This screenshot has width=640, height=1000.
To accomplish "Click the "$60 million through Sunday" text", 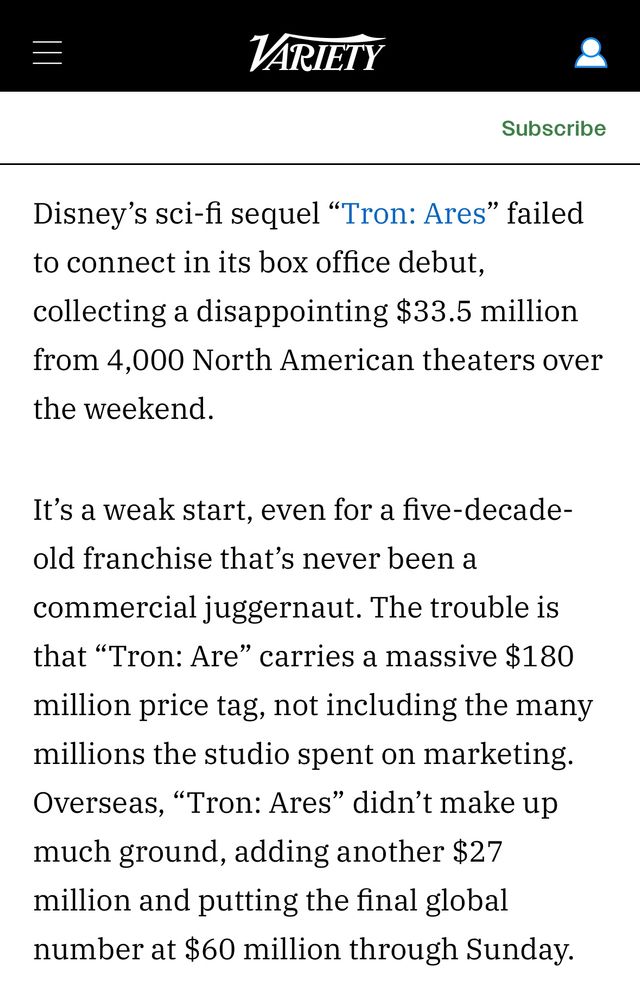I will click(379, 950).
